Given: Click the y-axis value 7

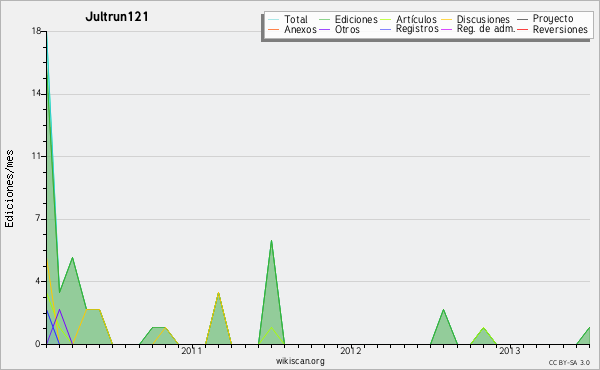Looking at the screenshot, I should point(38,218).
